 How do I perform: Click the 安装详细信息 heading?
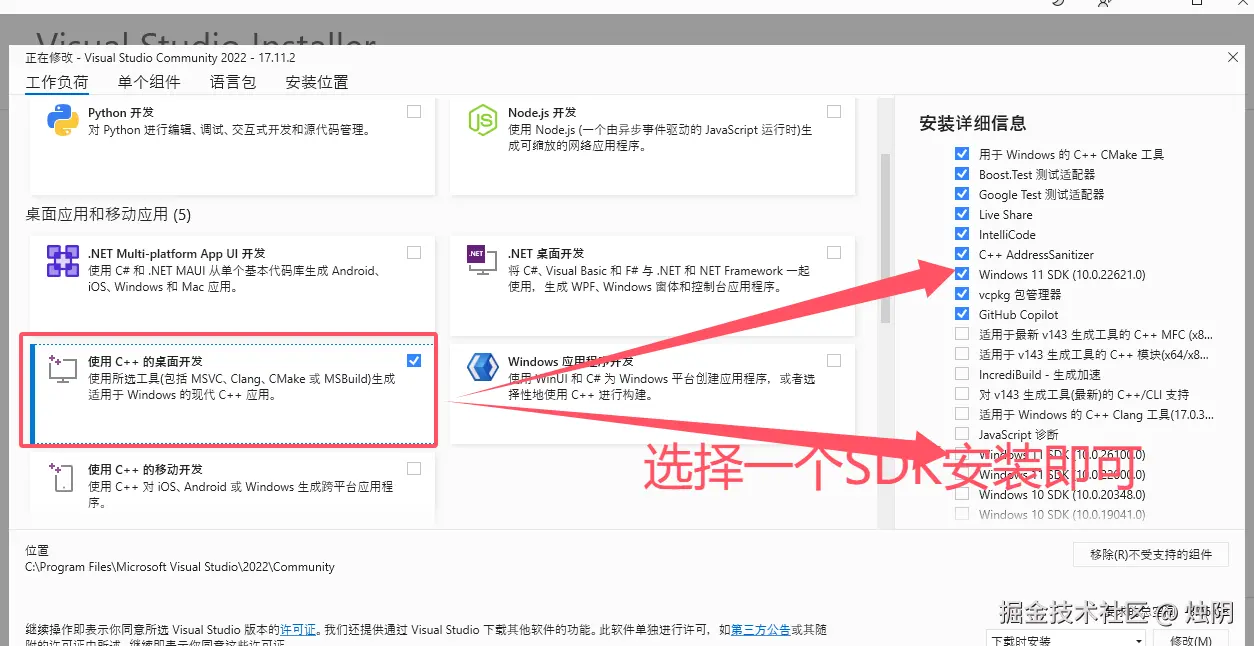[973, 124]
